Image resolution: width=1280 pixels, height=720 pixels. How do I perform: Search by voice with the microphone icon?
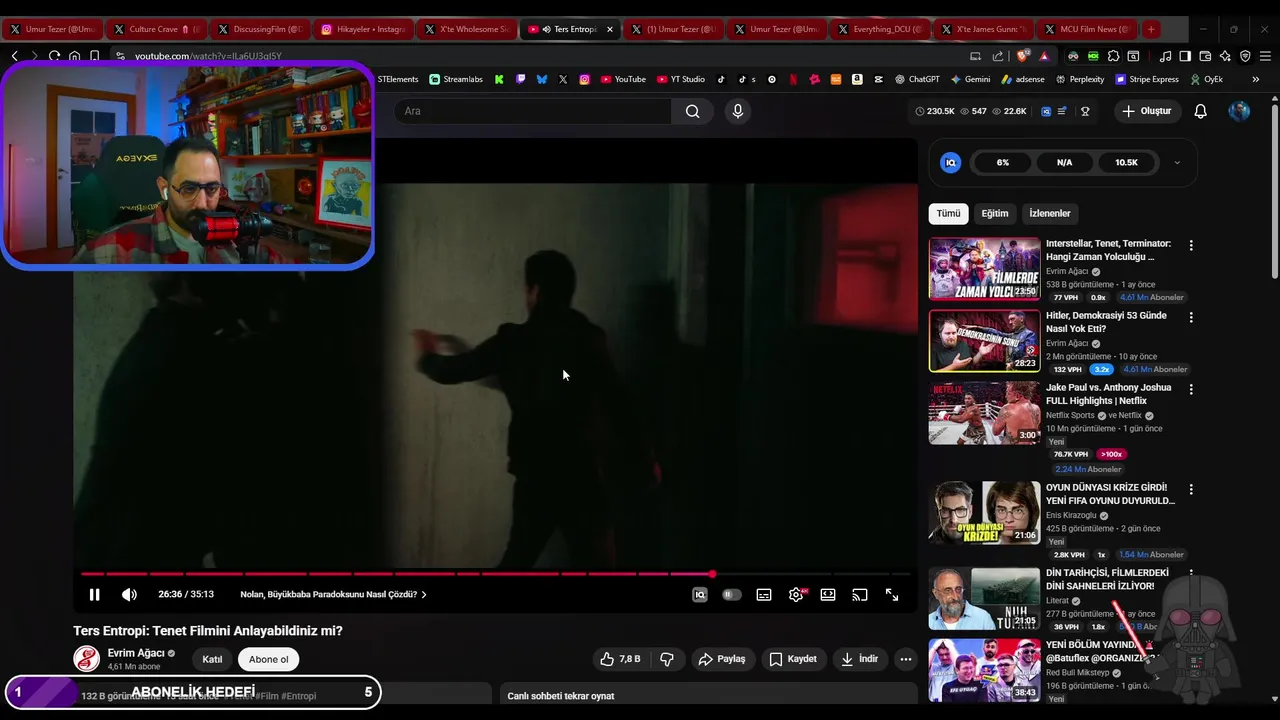(738, 111)
